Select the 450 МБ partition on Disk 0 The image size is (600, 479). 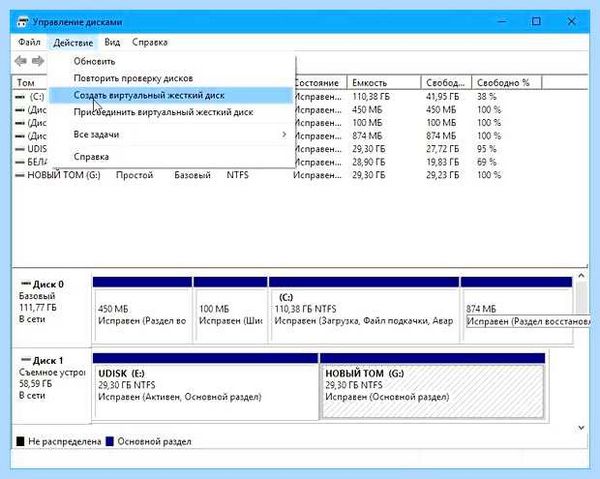coord(143,310)
